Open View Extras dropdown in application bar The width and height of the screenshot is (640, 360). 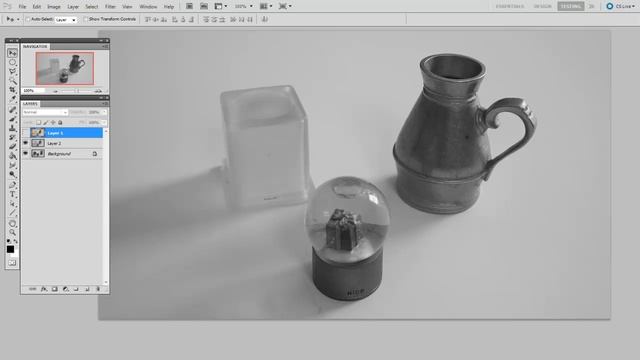(x=221, y=6)
